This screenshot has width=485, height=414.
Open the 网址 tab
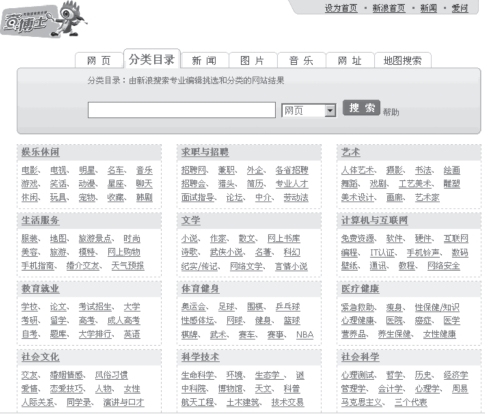pos(349,60)
